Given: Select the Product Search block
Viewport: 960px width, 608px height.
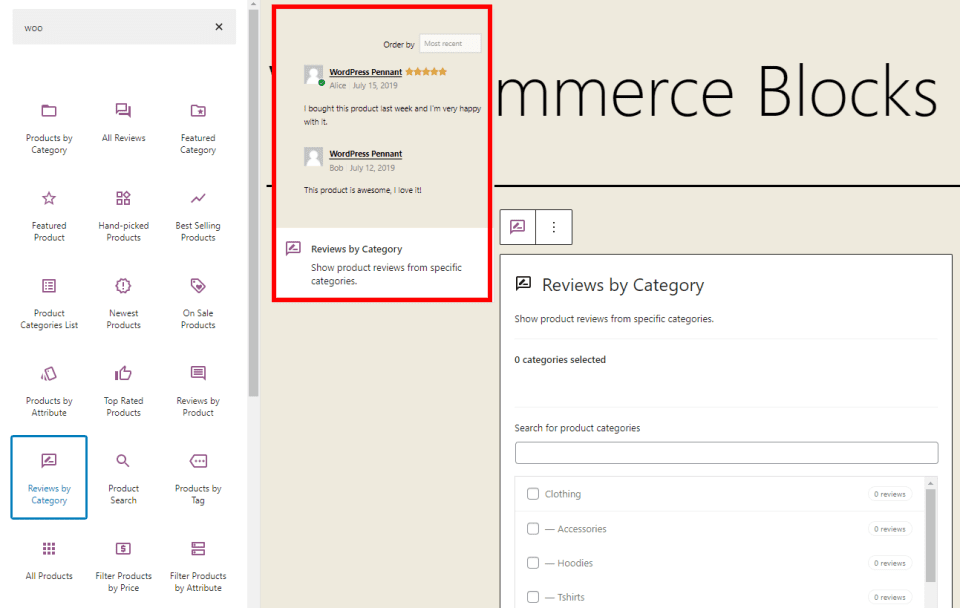Looking at the screenshot, I should 123,477.
